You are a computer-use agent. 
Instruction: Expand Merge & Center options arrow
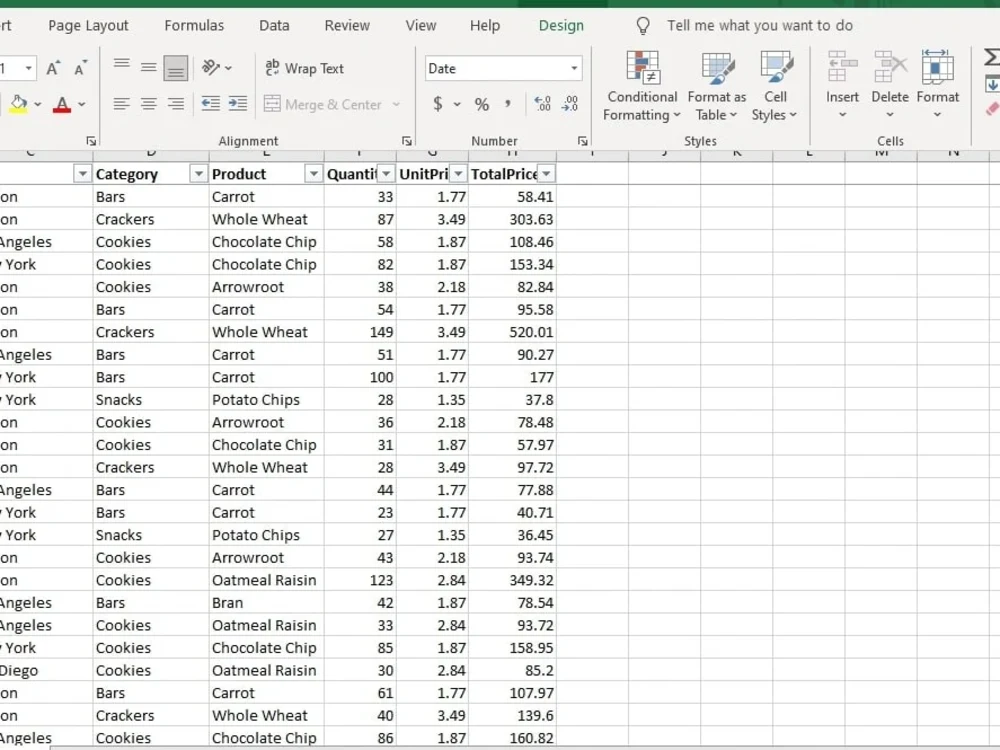click(x=396, y=104)
